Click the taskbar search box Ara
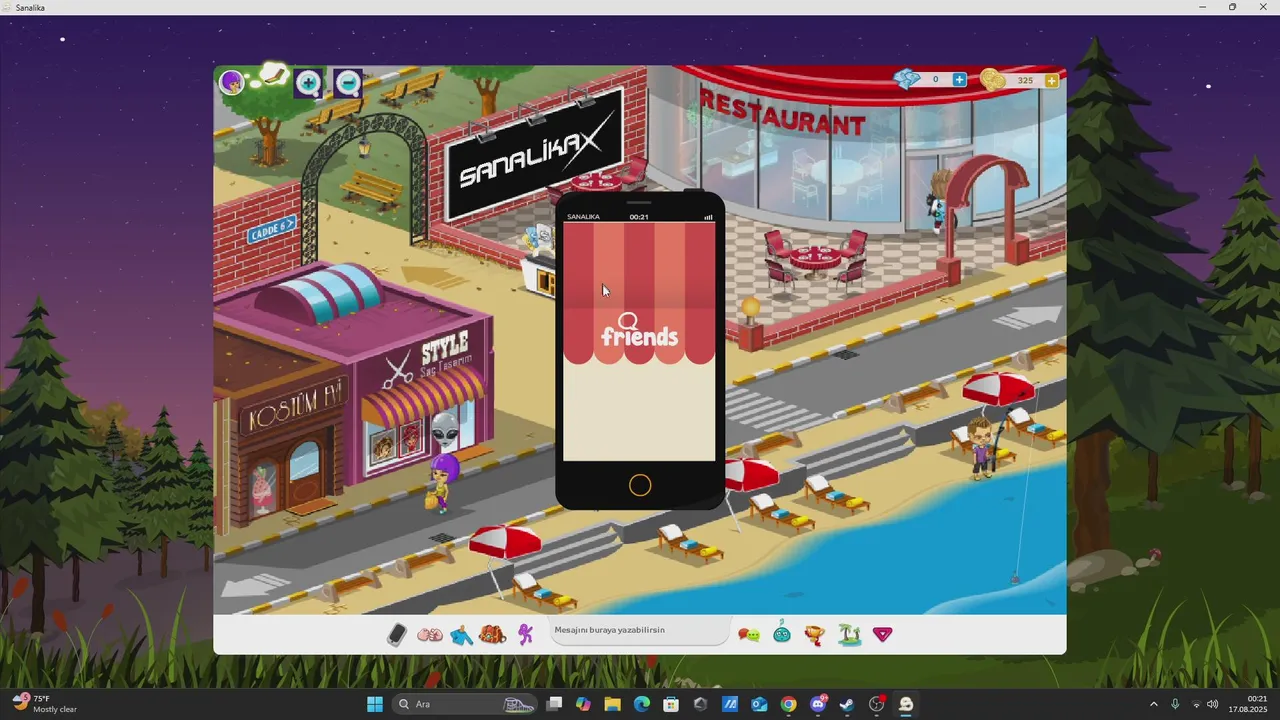1280x720 pixels. coord(466,704)
